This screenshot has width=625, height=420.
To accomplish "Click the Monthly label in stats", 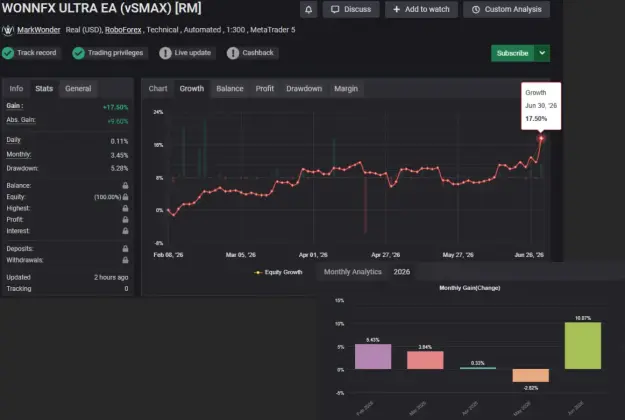I will pyautogui.click(x=19, y=155).
